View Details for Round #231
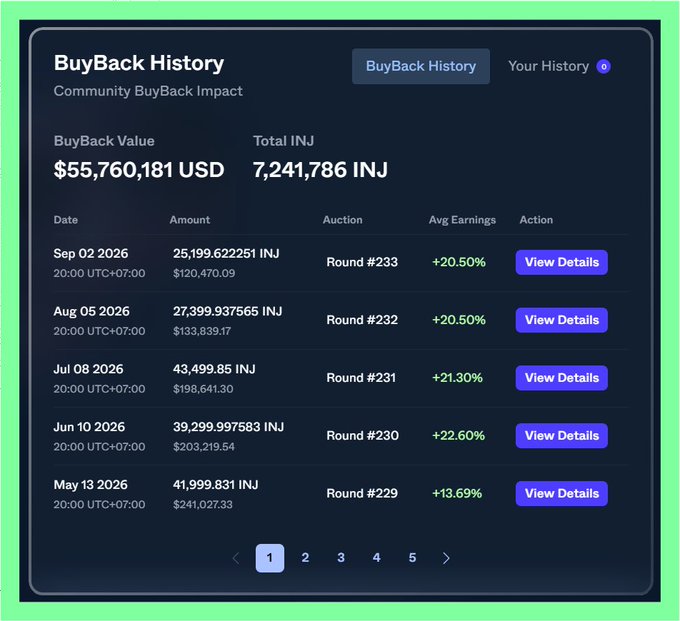The image size is (680, 621). point(562,378)
